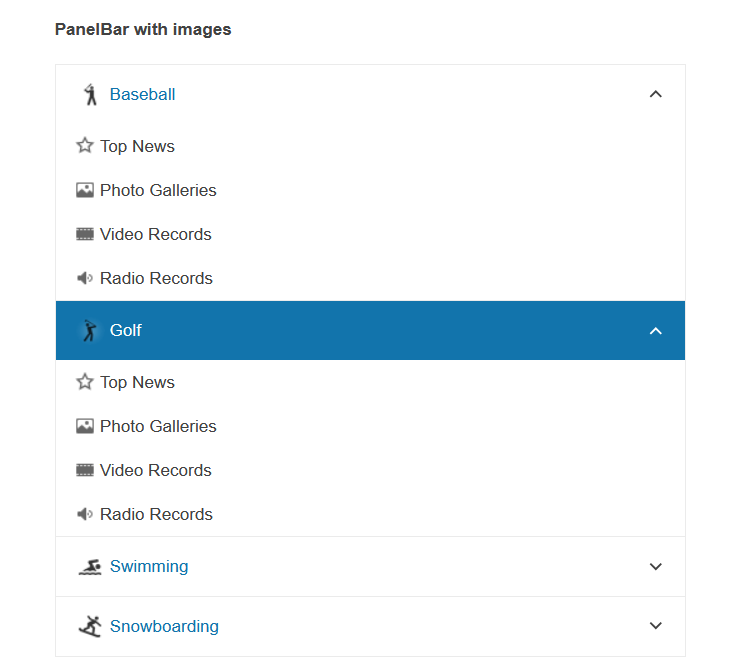Collapse the Baseball panel using its chevron
The height and width of the screenshot is (667, 732).
656,94
